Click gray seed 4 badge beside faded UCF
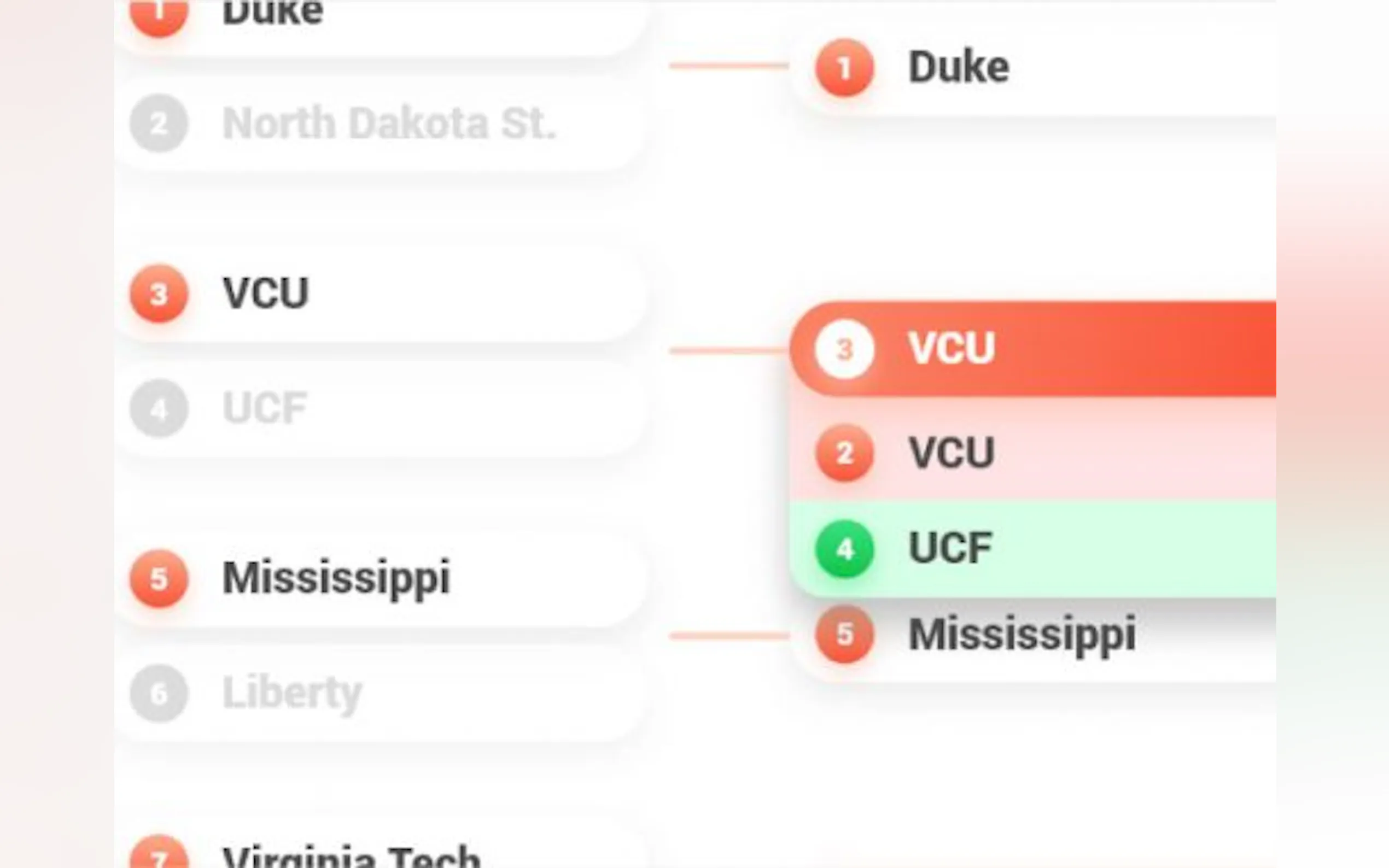 pyautogui.click(x=159, y=408)
